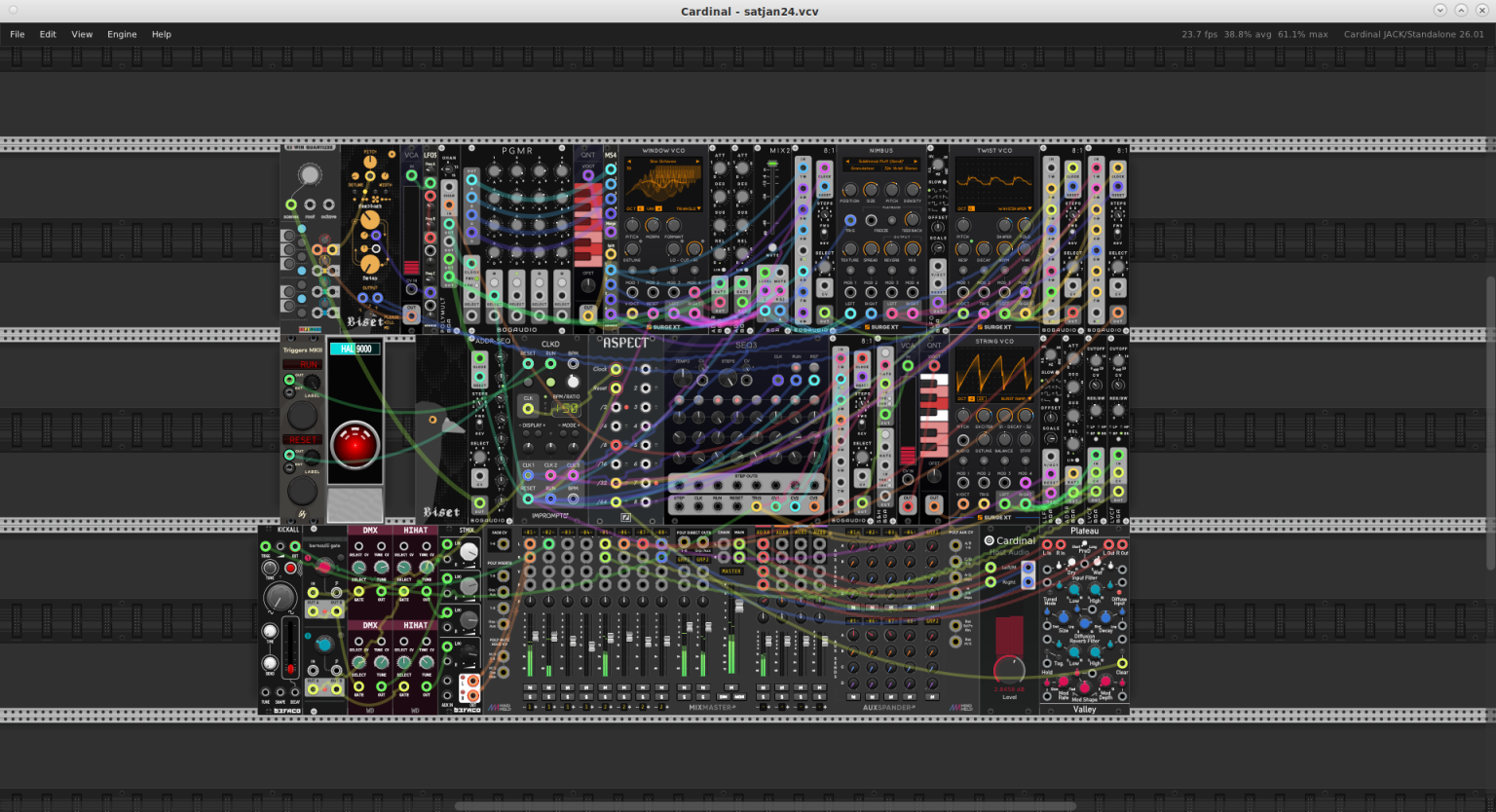Click the ADDR-SEQ CLOCK input jack
Viewport: 1496px width, 812px height.
pyautogui.click(x=479, y=358)
